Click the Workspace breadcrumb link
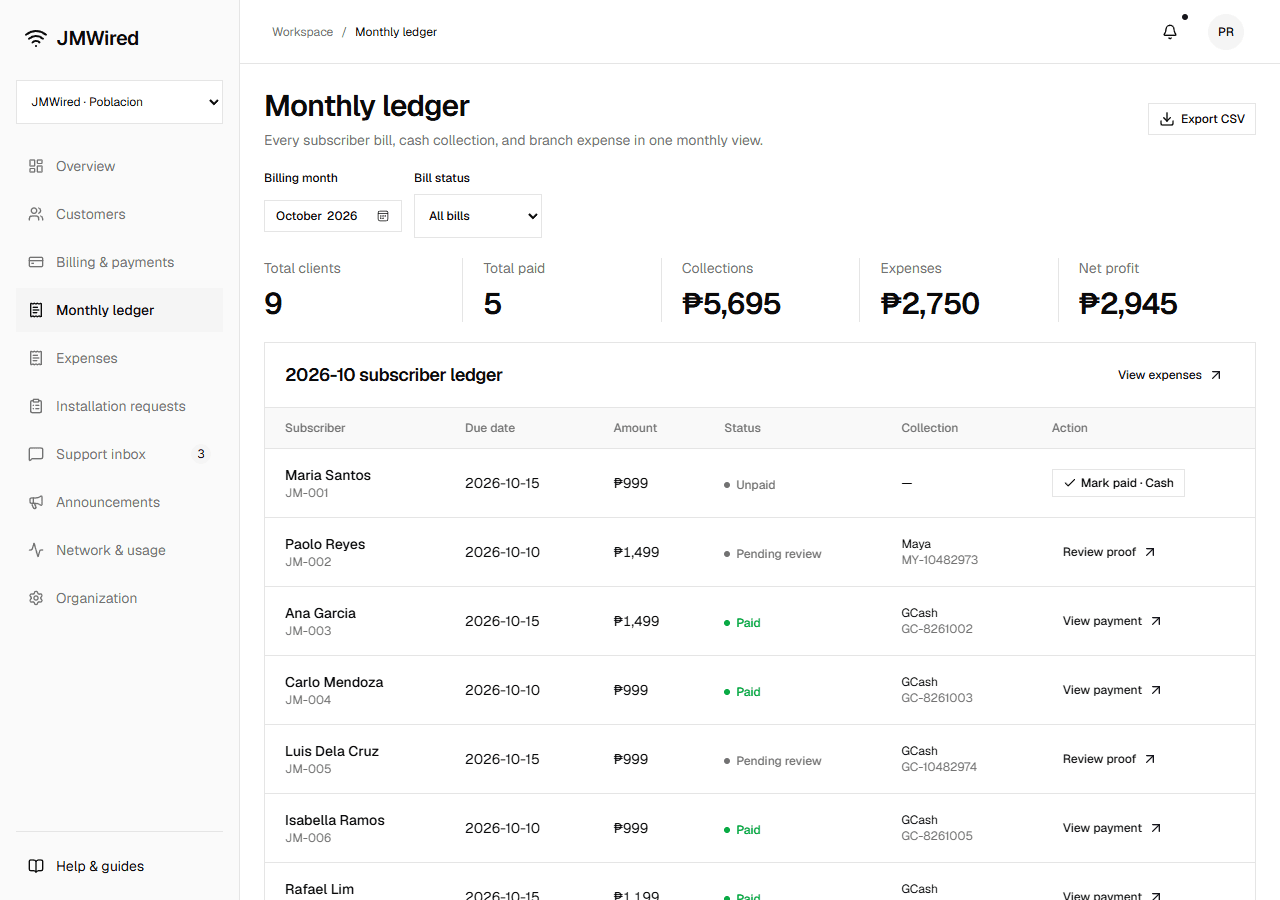Viewport: 1280px width, 900px height. pos(303,32)
